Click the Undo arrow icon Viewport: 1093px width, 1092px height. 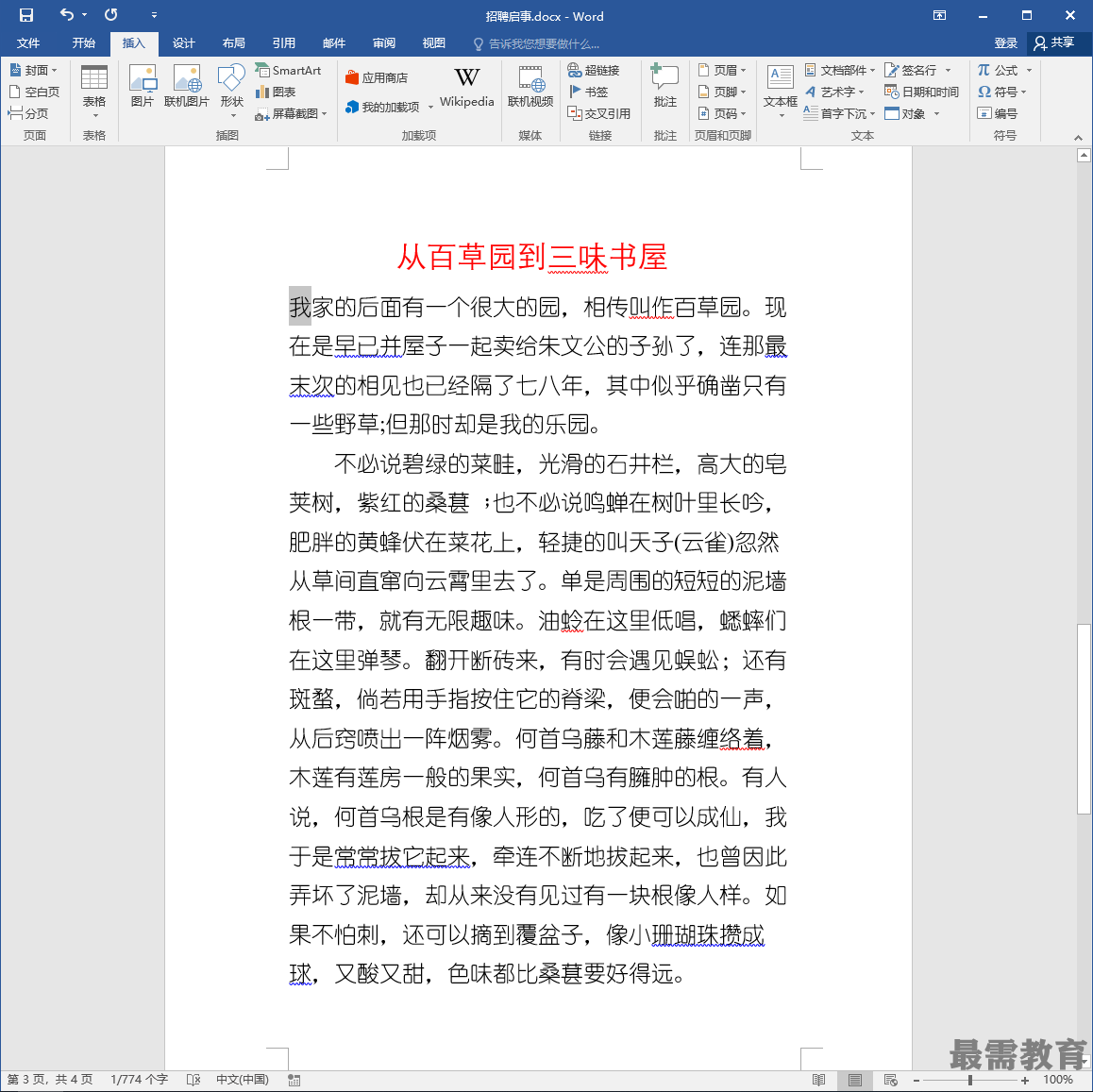click(x=67, y=15)
